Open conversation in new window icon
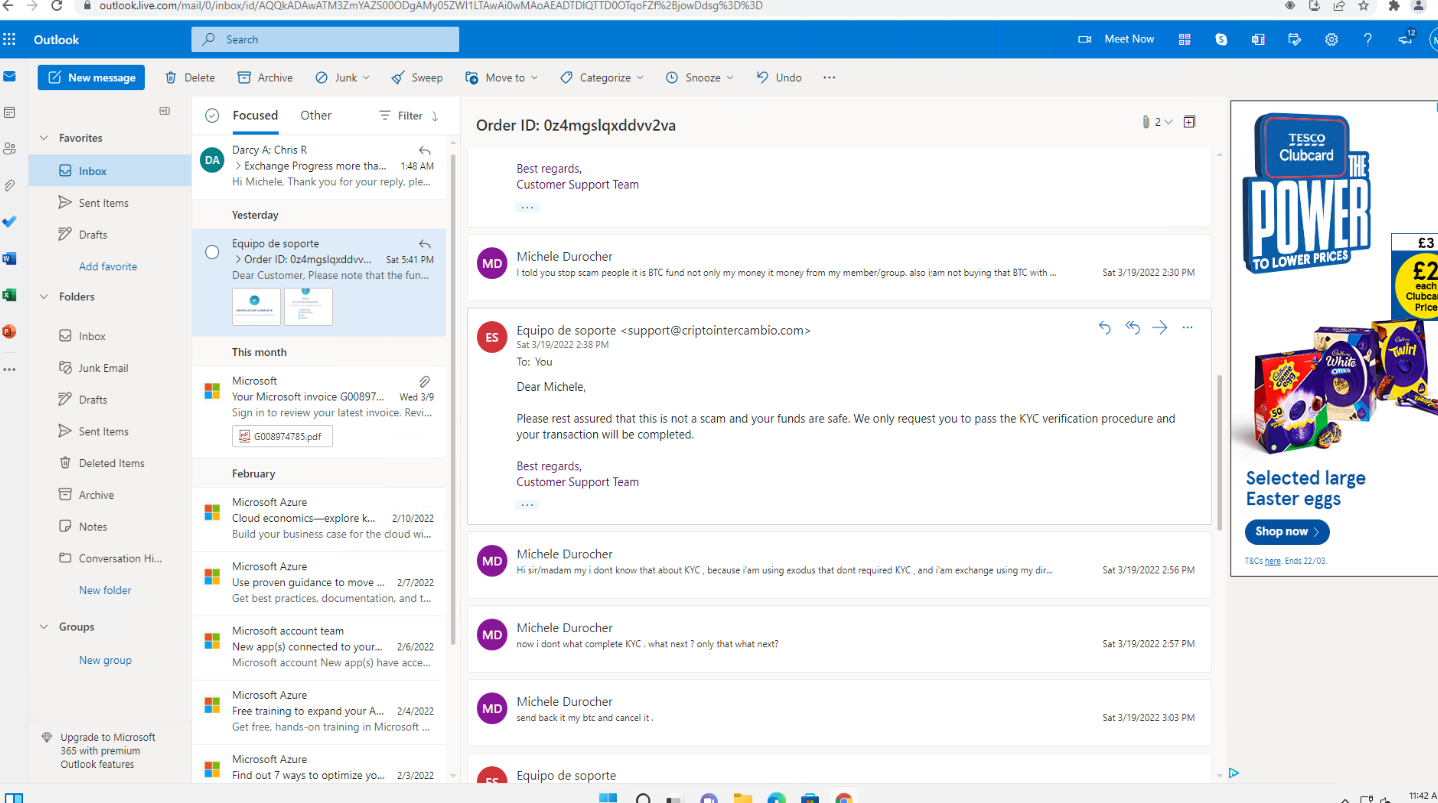 click(x=1189, y=122)
